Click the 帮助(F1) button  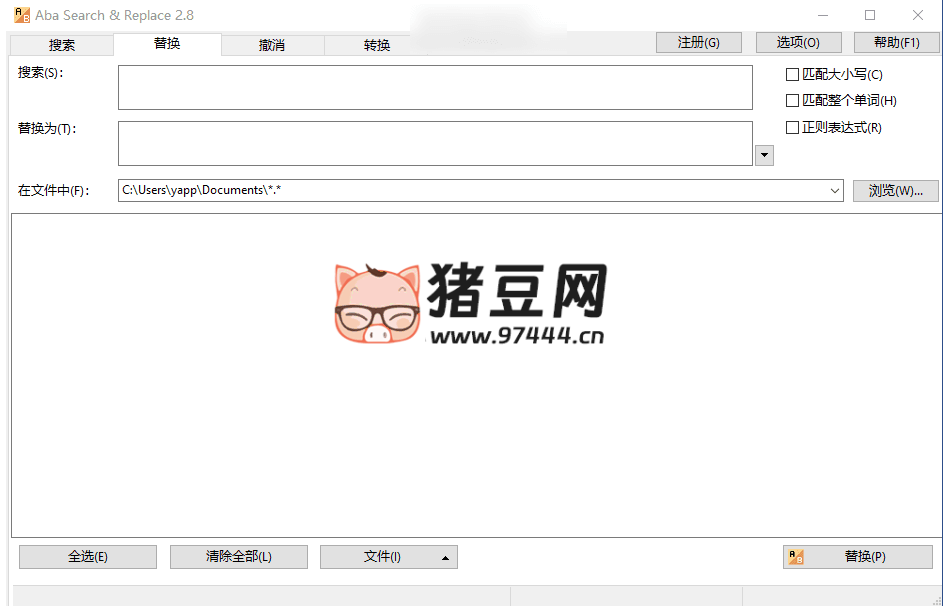tap(896, 42)
